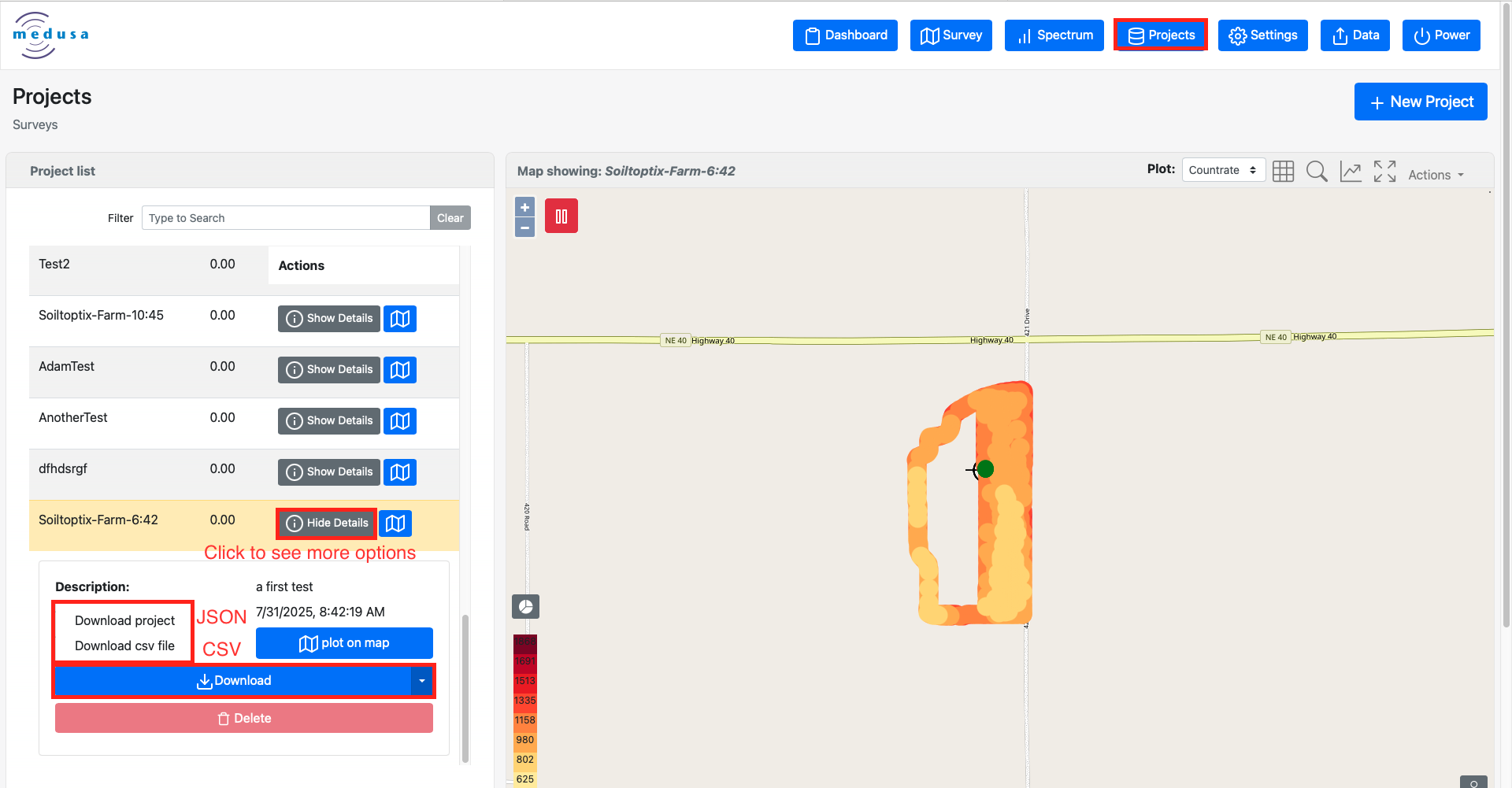Hide details for Soiltoptix-Farm-6:42
The width and height of the screenshot is (1512, 788).
[327, 523]
